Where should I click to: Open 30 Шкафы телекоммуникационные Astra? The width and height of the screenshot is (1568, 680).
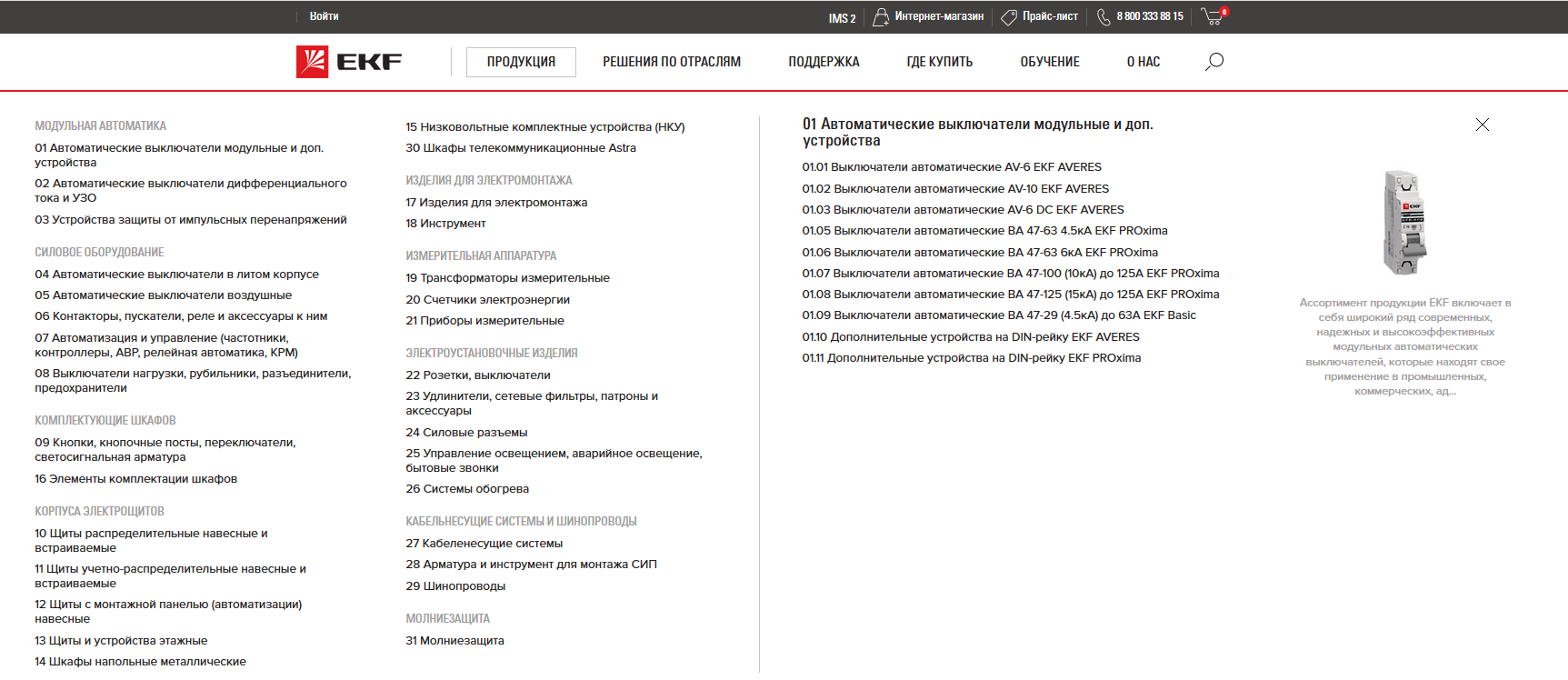coord(521,148)
